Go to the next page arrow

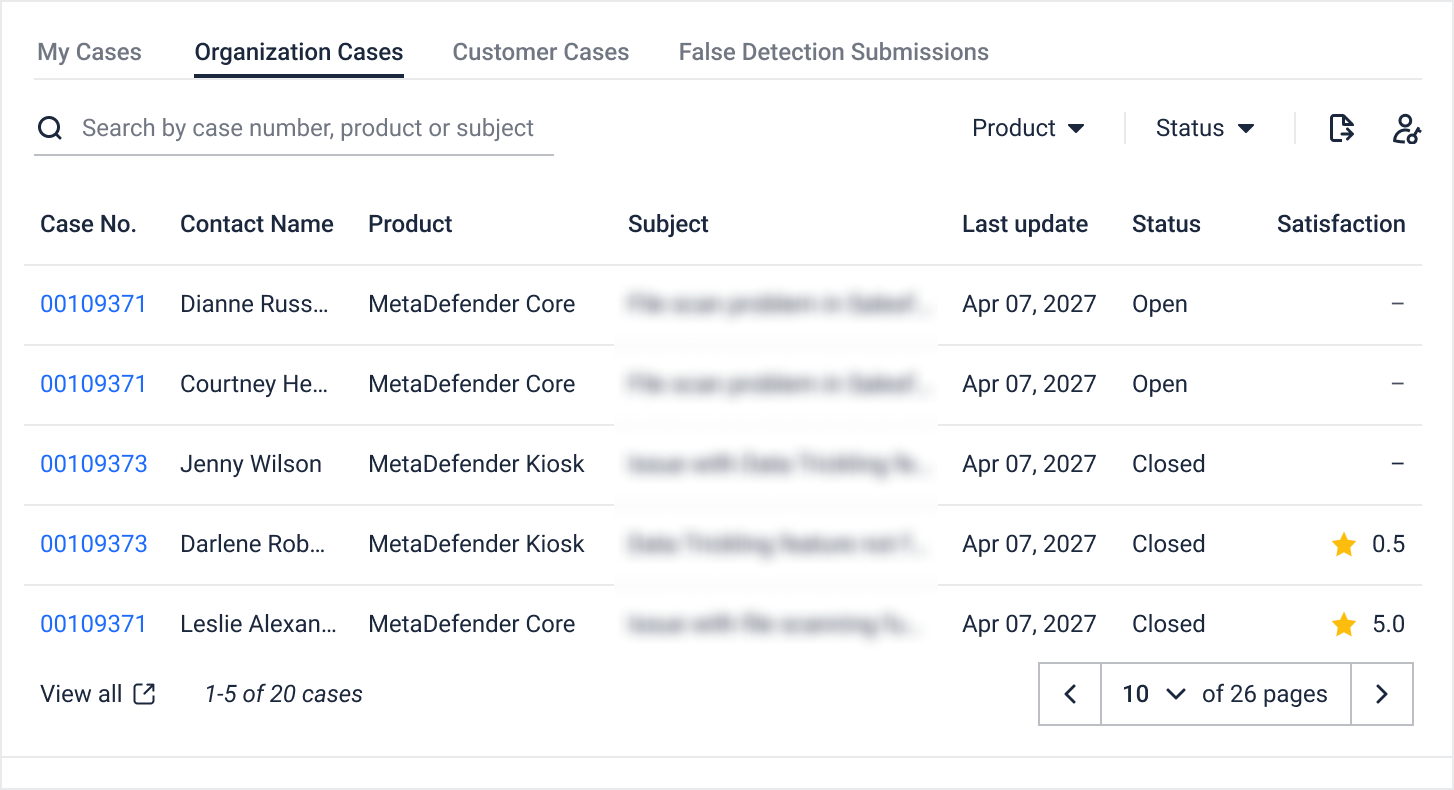tap(1381, 694)
